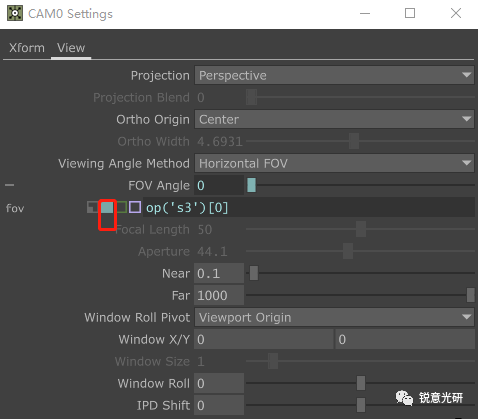Viewport: 478px width, 419px height.
Task: Open the Projection dropdown
Action: click(334, 75)
